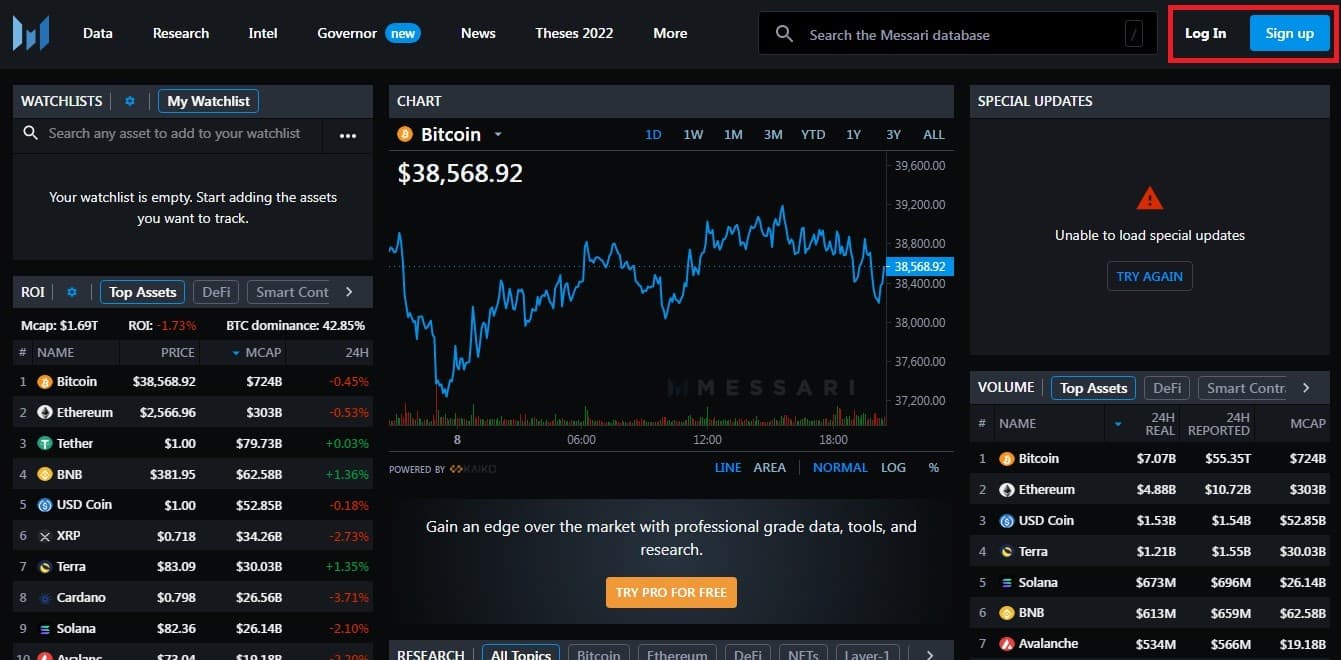Screen dimensions: 1341x660
Task: Click TRY AGAIN in Special Updates
Action: pyautogui.click(x=1149, y=276)
